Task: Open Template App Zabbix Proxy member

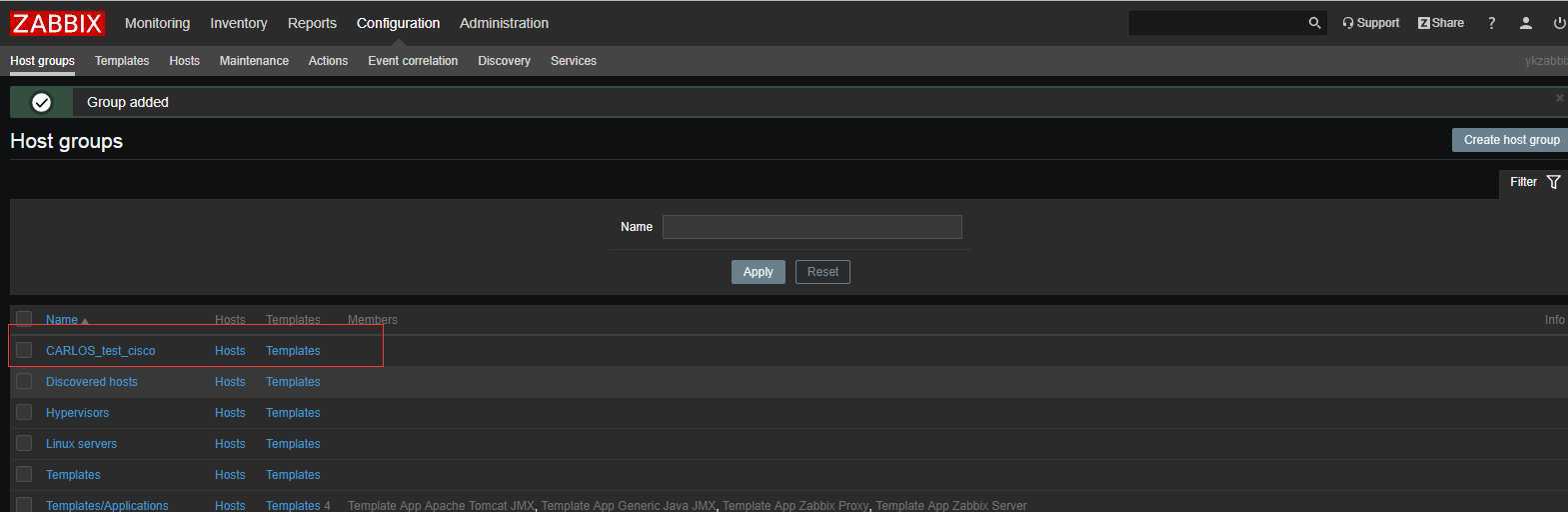Action: (x=795, y=505)
